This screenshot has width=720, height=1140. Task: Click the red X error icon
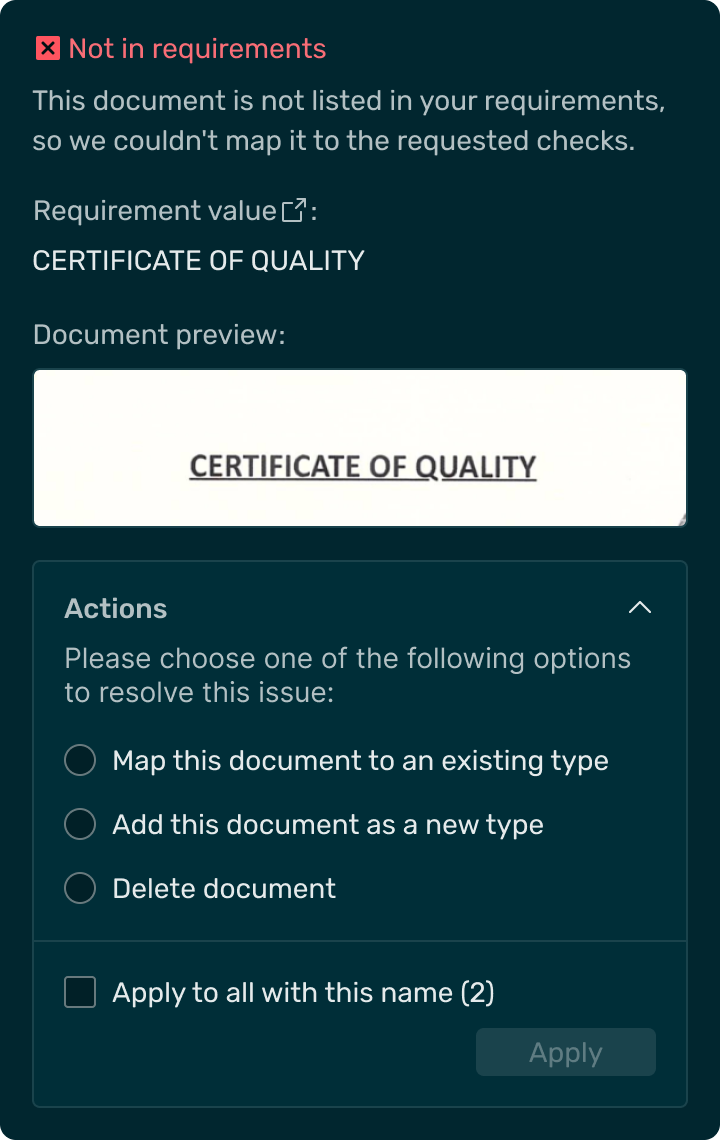pyautogui.click(x=47, y=48)
